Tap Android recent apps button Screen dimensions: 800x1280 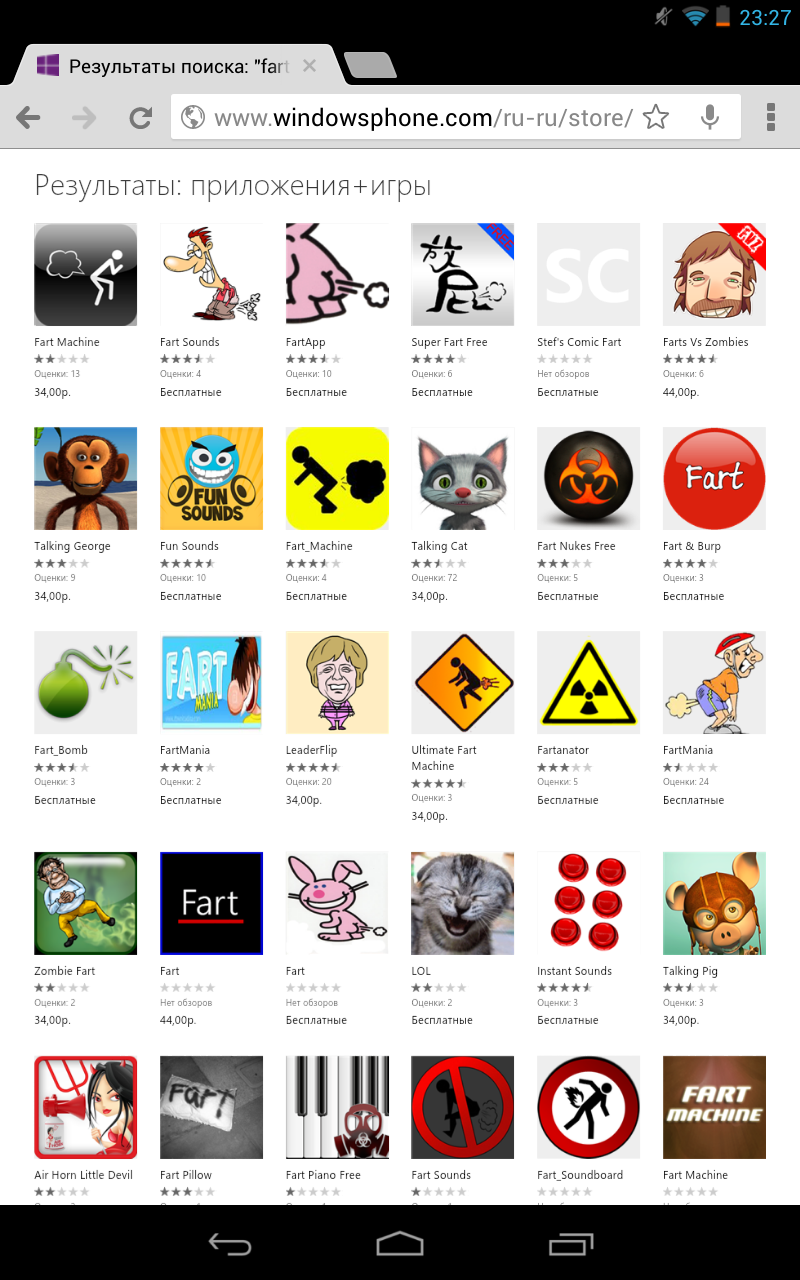click(571, 1243)
